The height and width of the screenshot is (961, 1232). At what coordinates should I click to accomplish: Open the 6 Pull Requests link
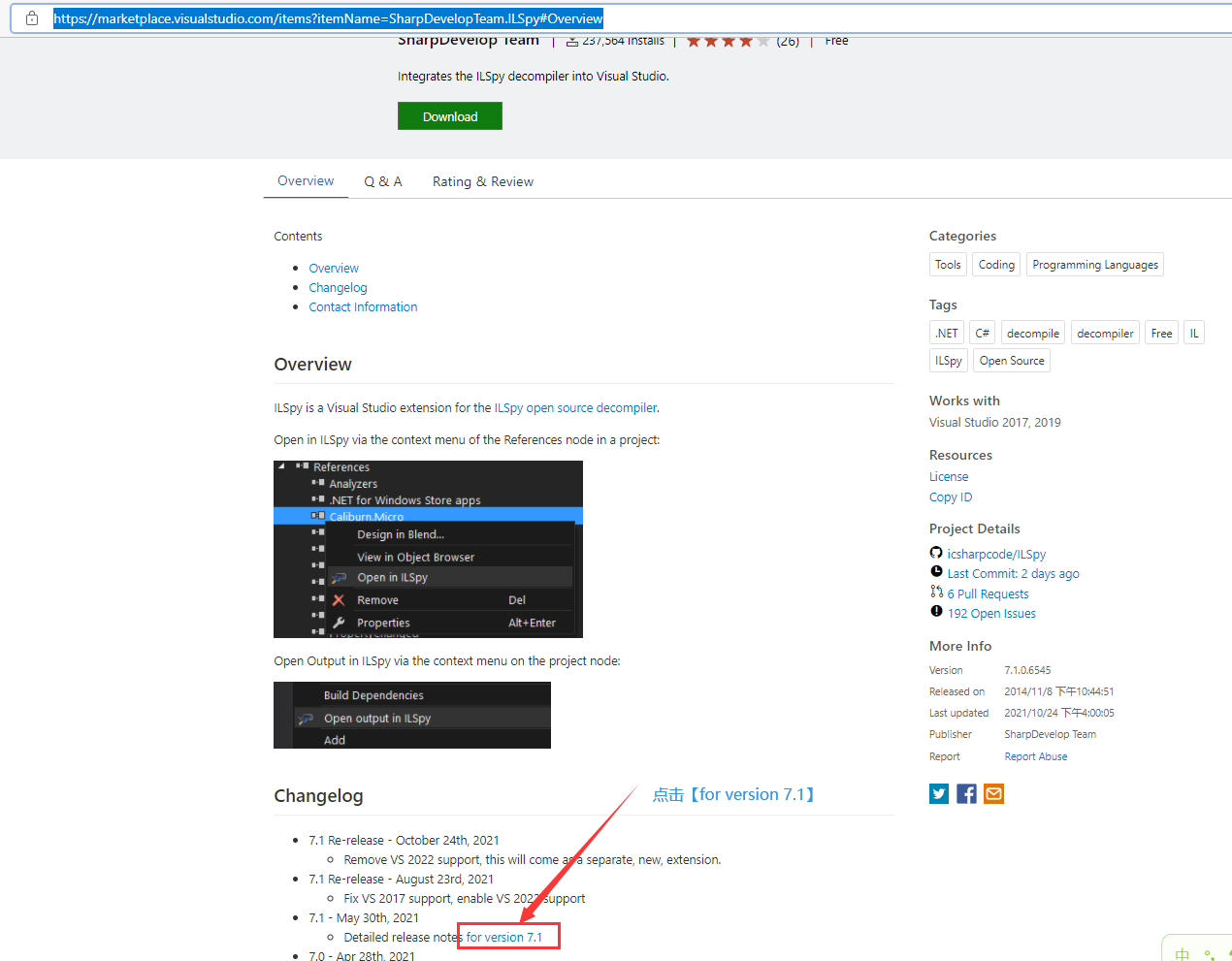coord(988,594)
